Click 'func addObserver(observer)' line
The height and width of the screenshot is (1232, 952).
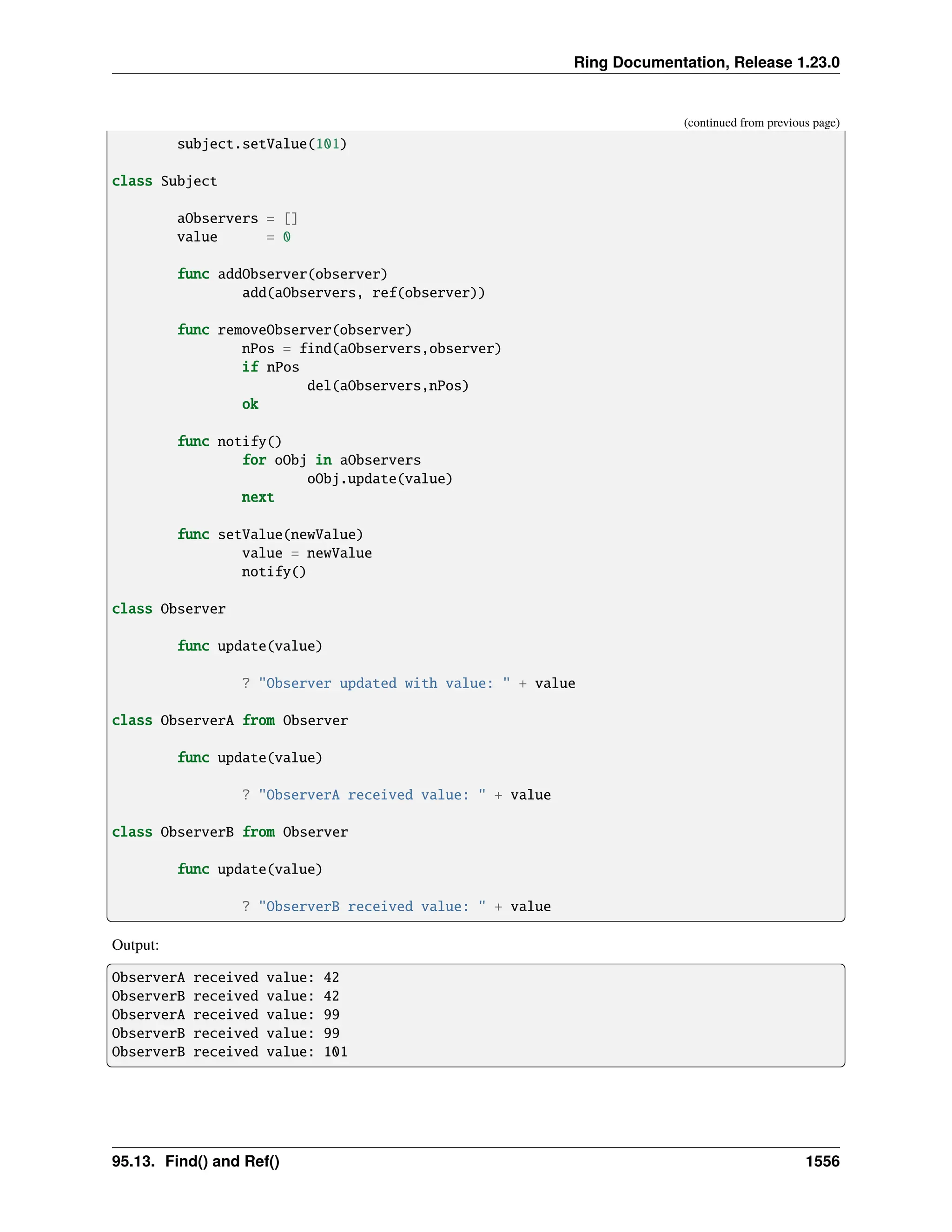(282, 274)
